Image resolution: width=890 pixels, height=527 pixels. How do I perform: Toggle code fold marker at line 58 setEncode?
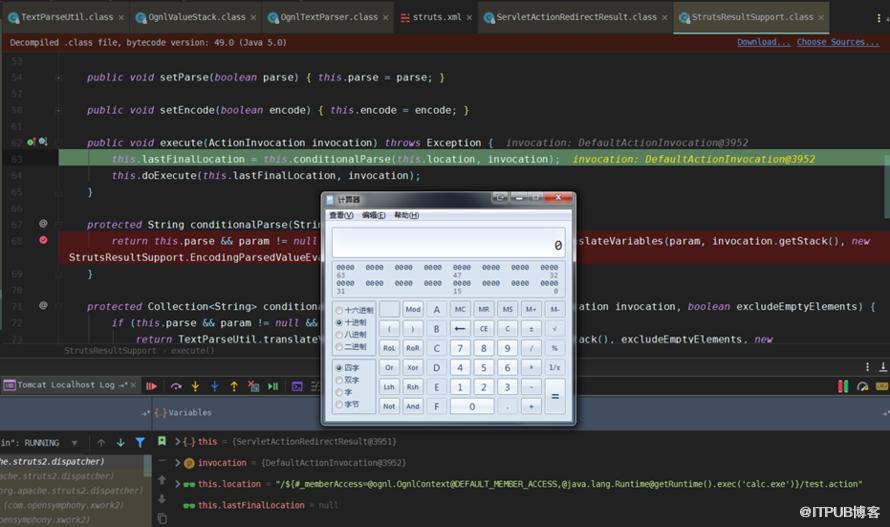click(58, 110)
